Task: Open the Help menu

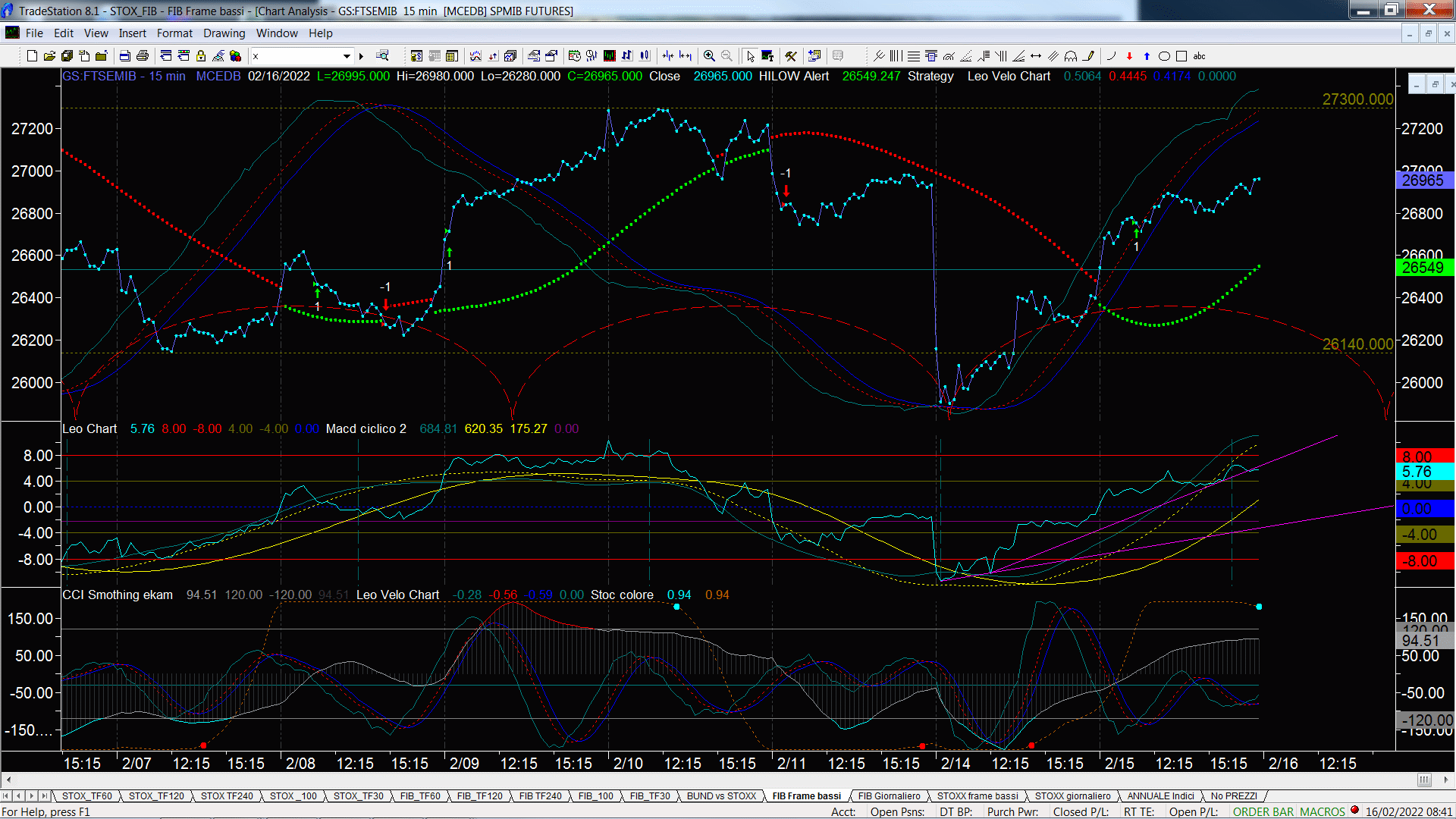Action: (320, 33)
